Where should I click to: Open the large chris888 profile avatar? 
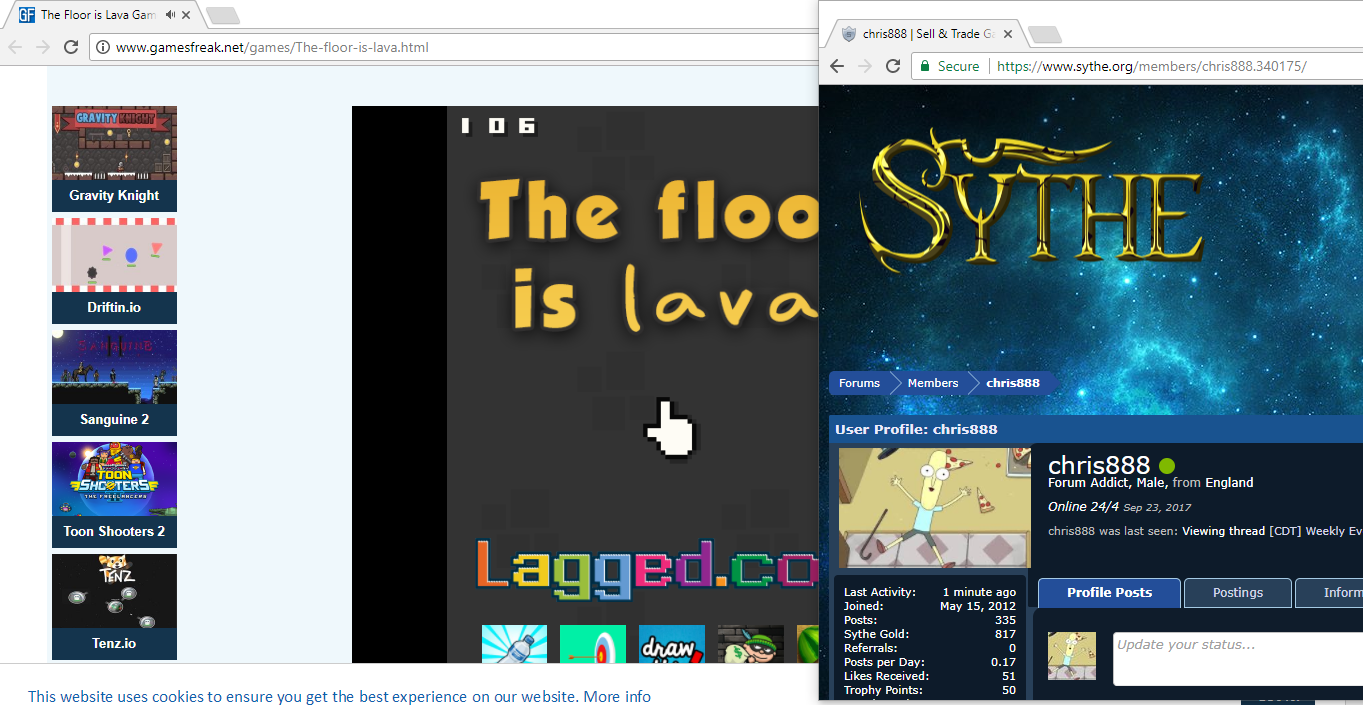pos(935,508)
